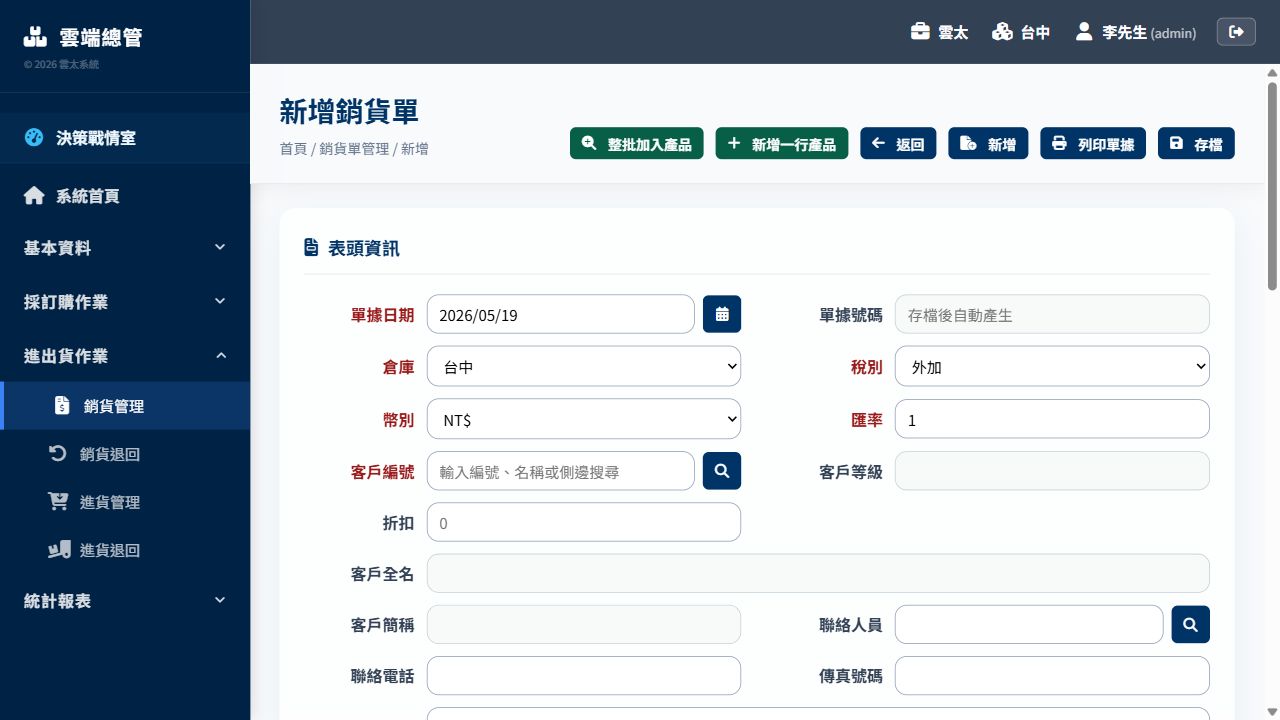This screenshot has height=720, width=1280.
Task: Click the 單據號碼 field
Action: click(x=1052, y=314)
